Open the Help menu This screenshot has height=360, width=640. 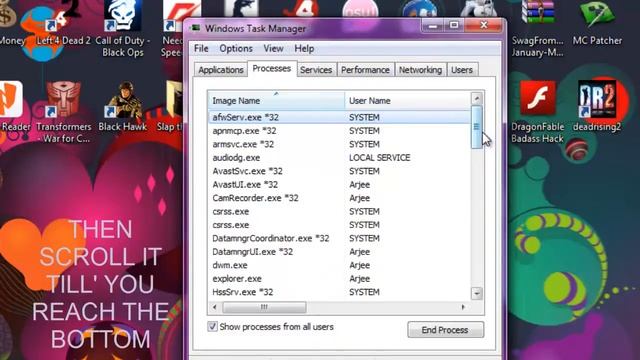[x=304, y=49]
